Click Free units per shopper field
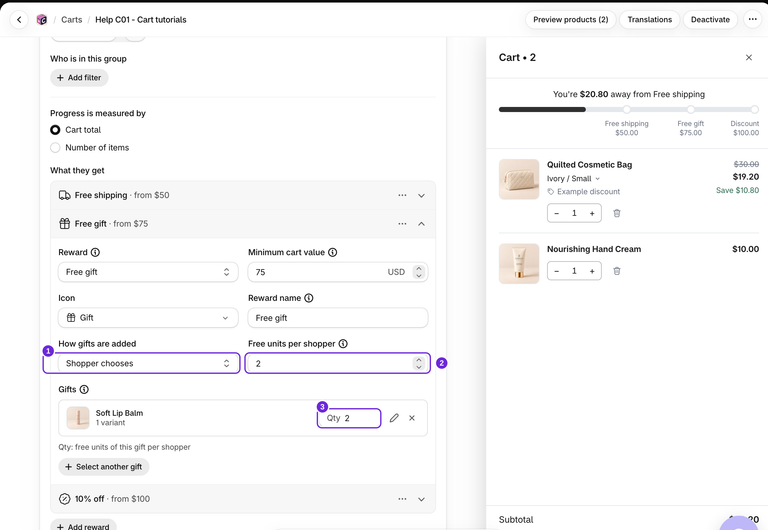Screen dimensions: 768x530 [338, 363]
